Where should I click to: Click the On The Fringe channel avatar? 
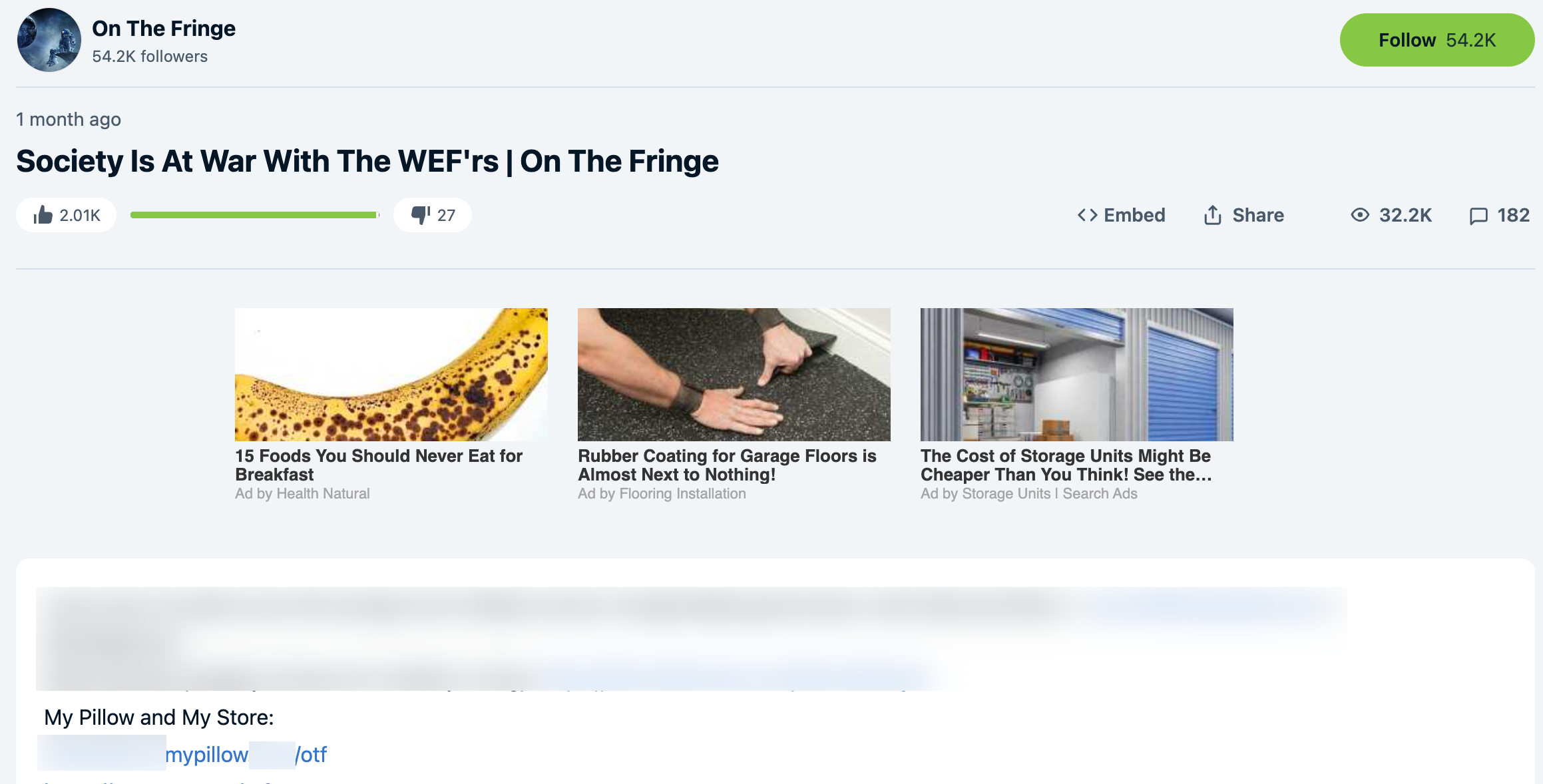(x=49, y=40)
